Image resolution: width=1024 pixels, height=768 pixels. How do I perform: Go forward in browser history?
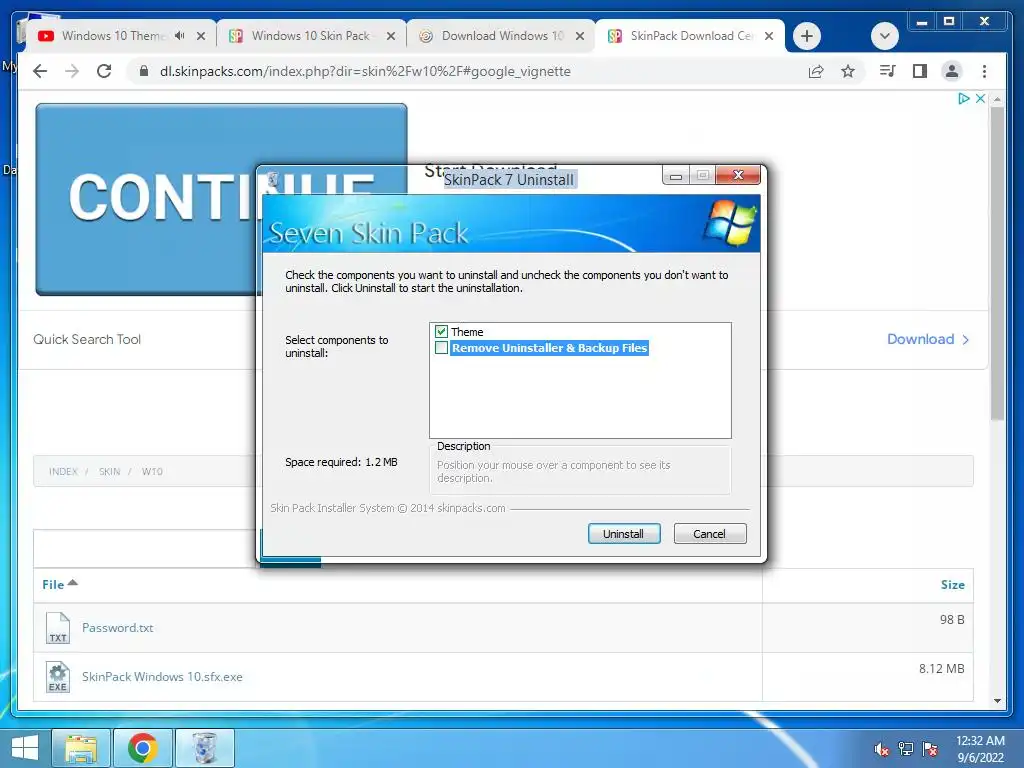click(x=72, y=71)
